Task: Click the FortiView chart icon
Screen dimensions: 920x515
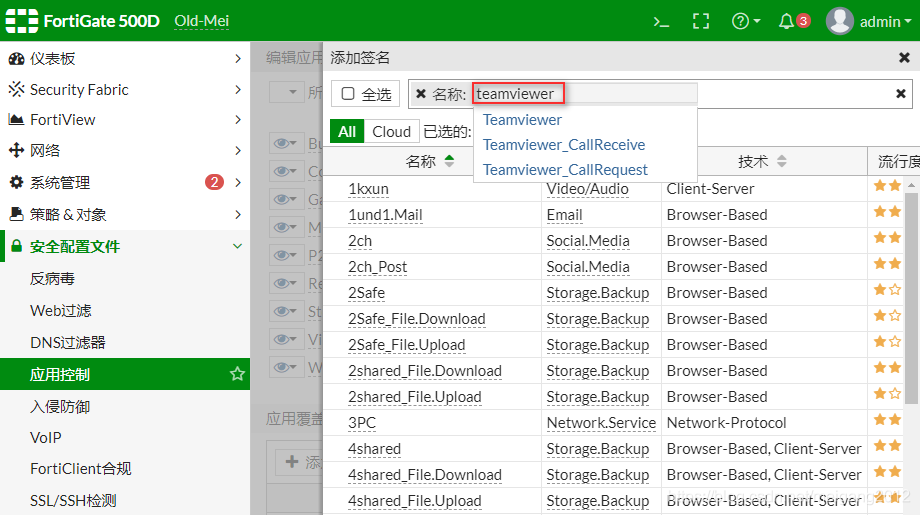Action: [16, 120]
